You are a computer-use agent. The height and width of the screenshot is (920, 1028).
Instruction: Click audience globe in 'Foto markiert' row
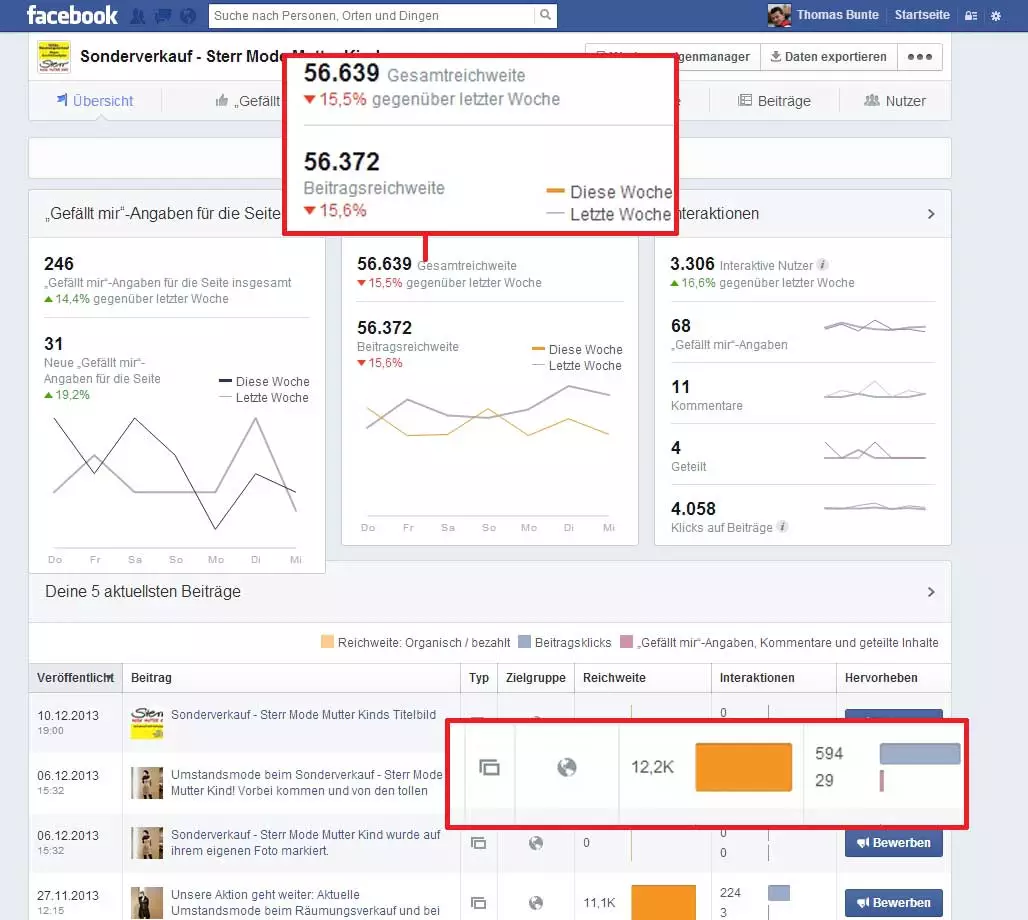click(536, 843)
